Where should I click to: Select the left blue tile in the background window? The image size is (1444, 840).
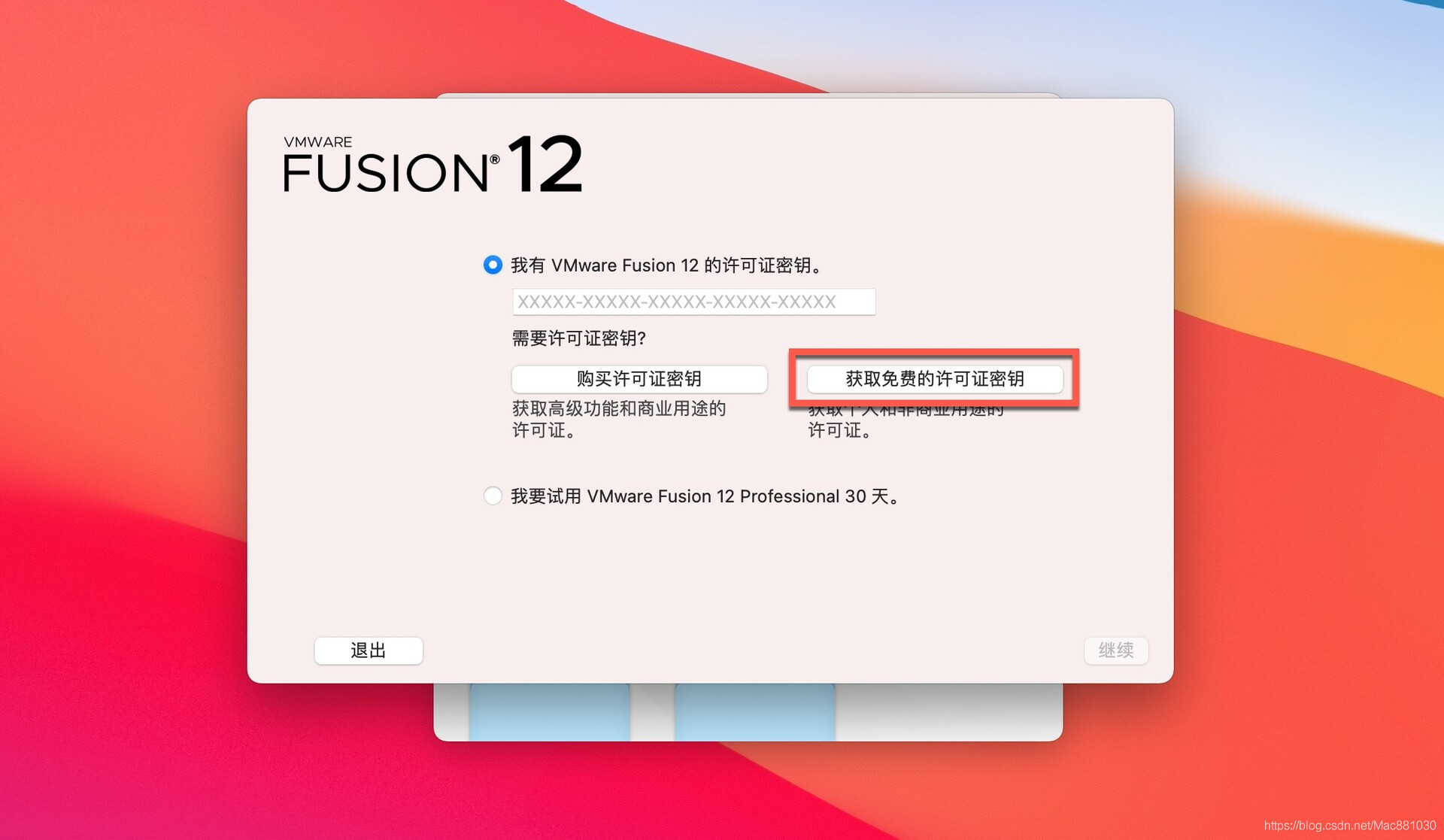point(550,712)
